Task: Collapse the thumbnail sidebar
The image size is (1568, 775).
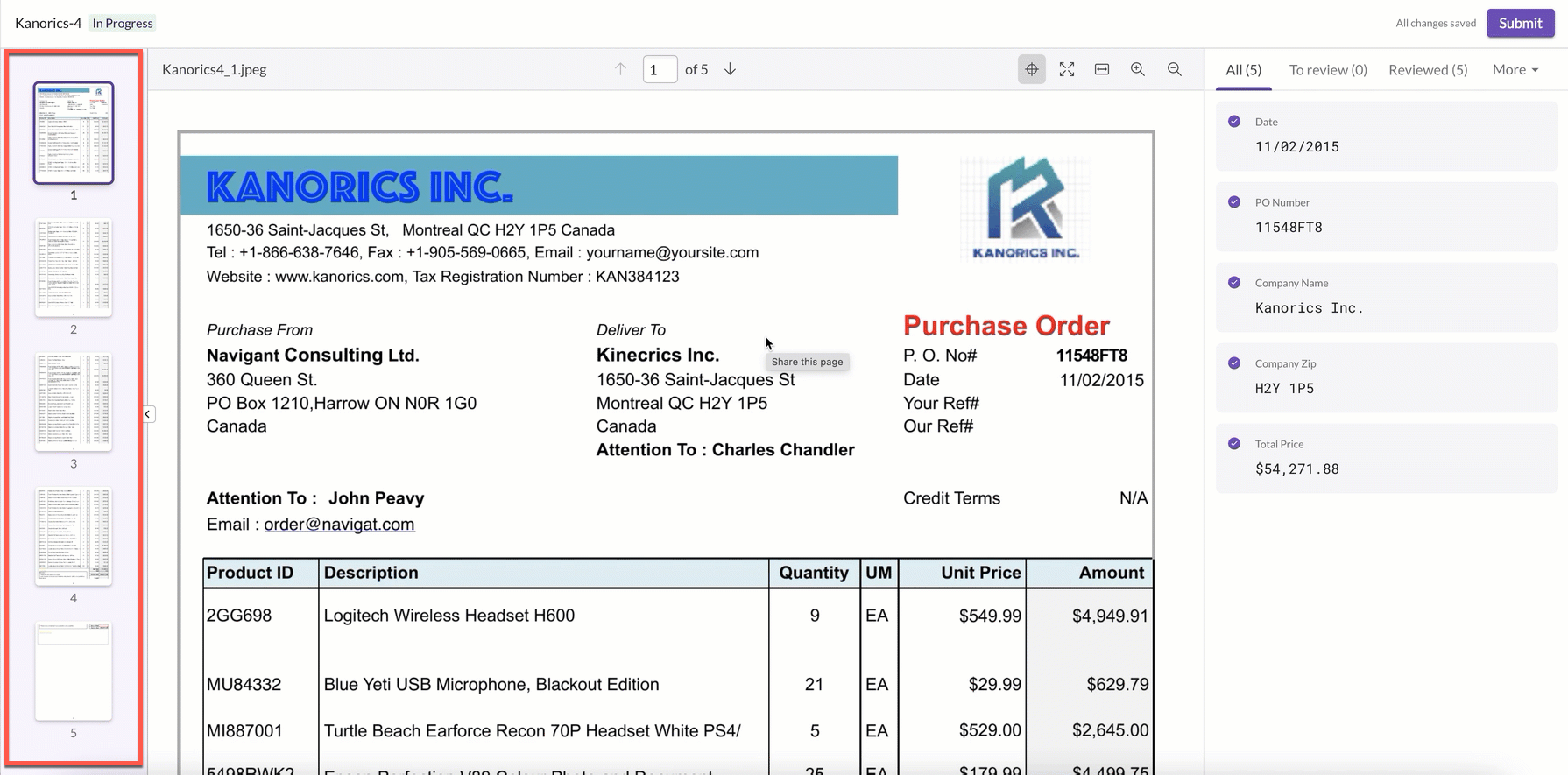Action: [148, 414]
